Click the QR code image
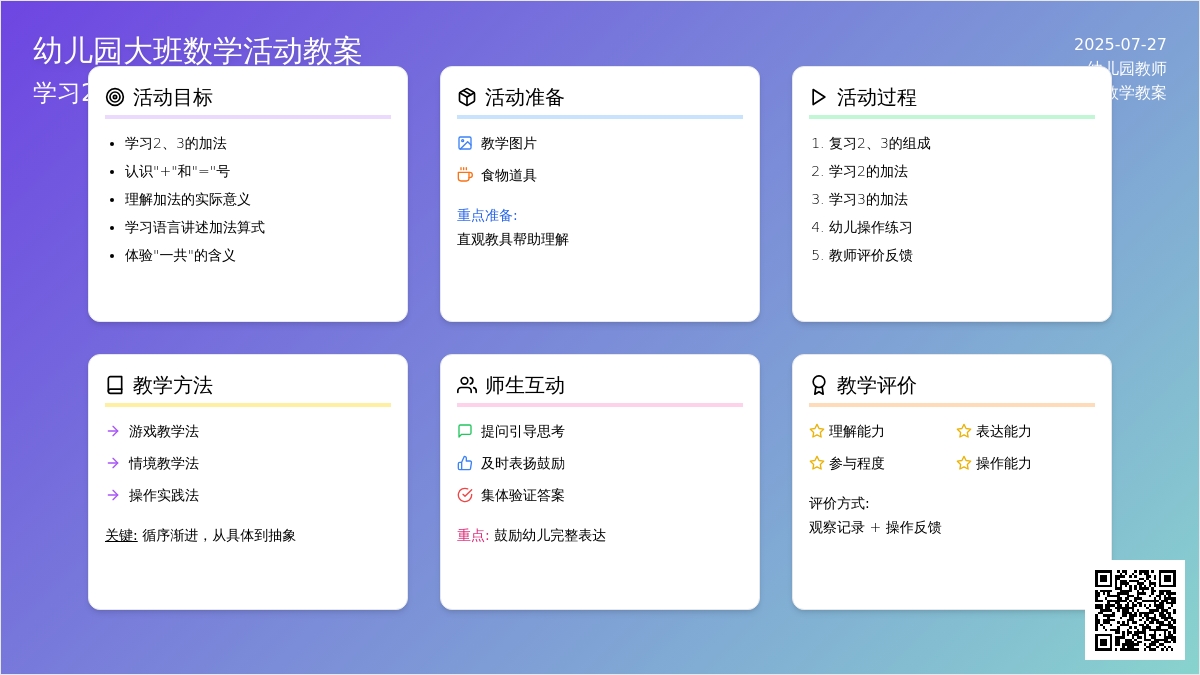 click(1135, 610)
